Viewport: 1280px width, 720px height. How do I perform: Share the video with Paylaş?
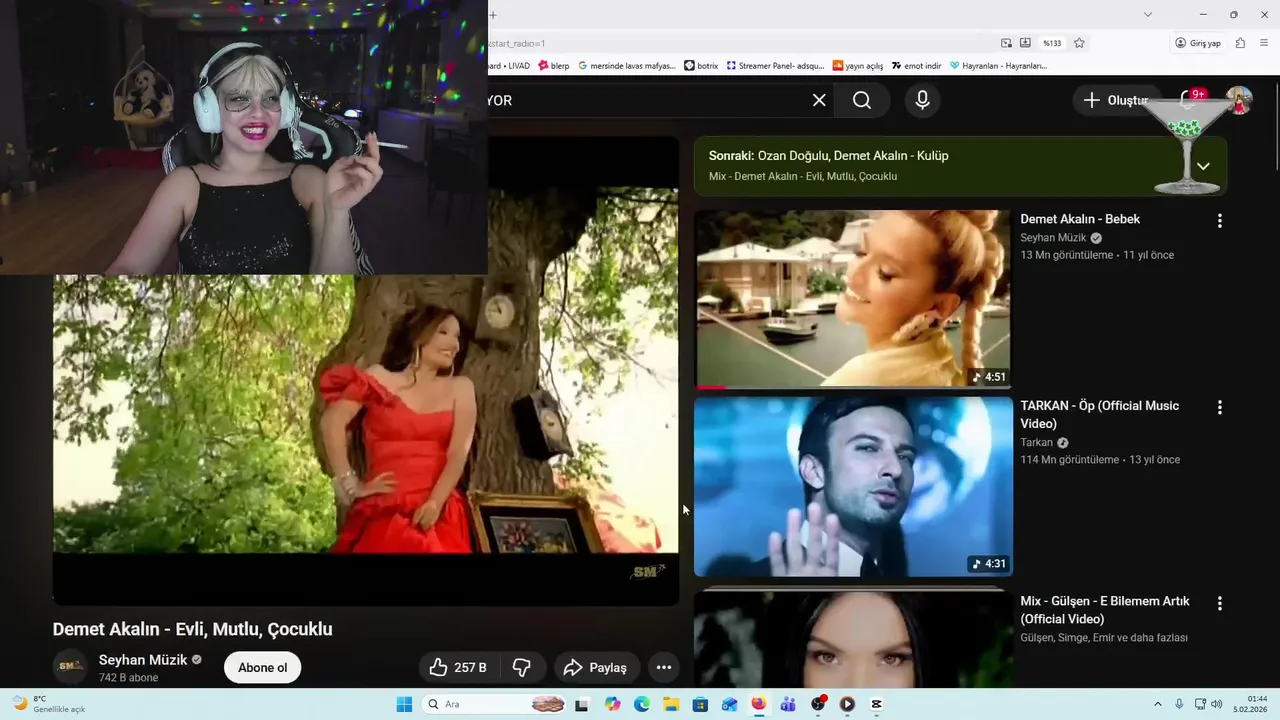[x=595, y=667]
